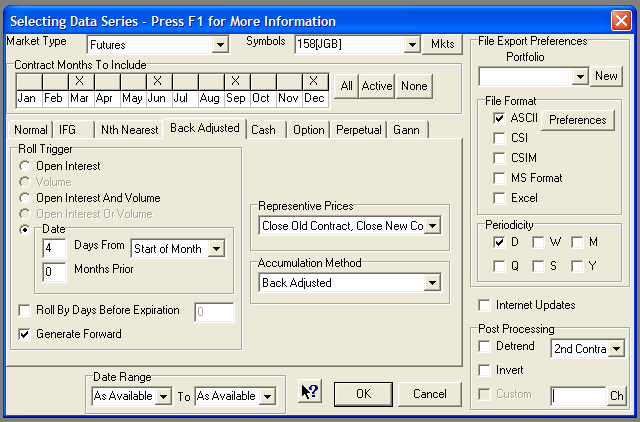The height and width of the screenshot is (422, 640).
Task: Open the Portfolio dropdown
Action: point(580,76)
